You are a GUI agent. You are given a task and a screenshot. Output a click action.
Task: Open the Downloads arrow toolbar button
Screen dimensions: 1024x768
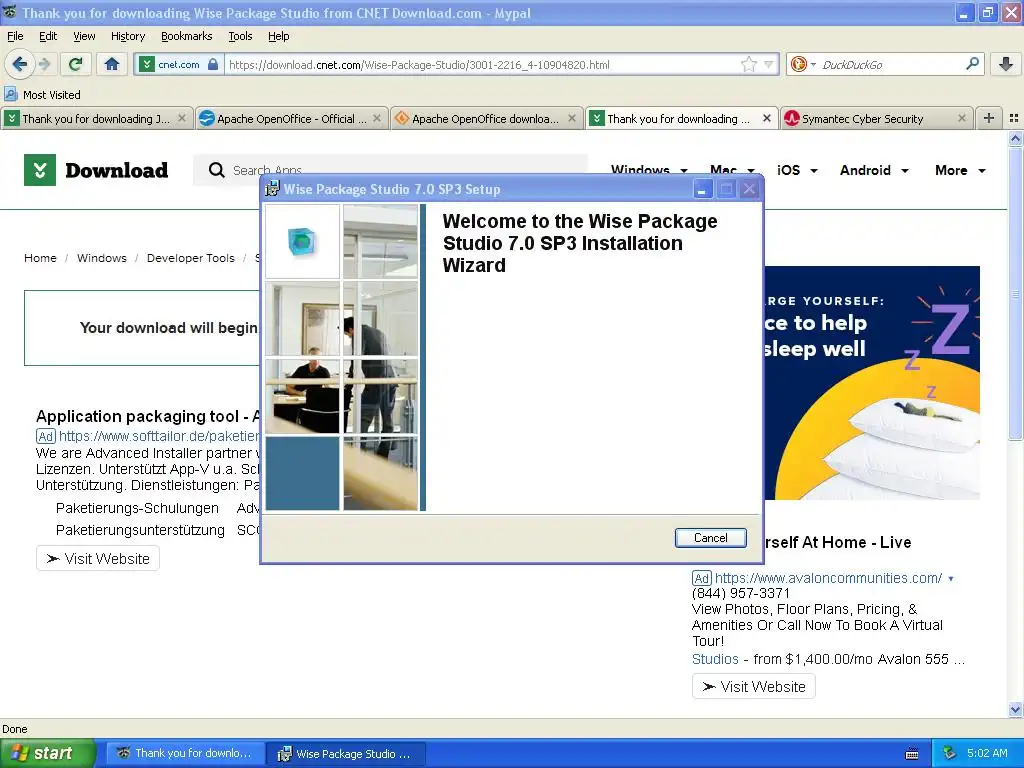point(1006,64)
